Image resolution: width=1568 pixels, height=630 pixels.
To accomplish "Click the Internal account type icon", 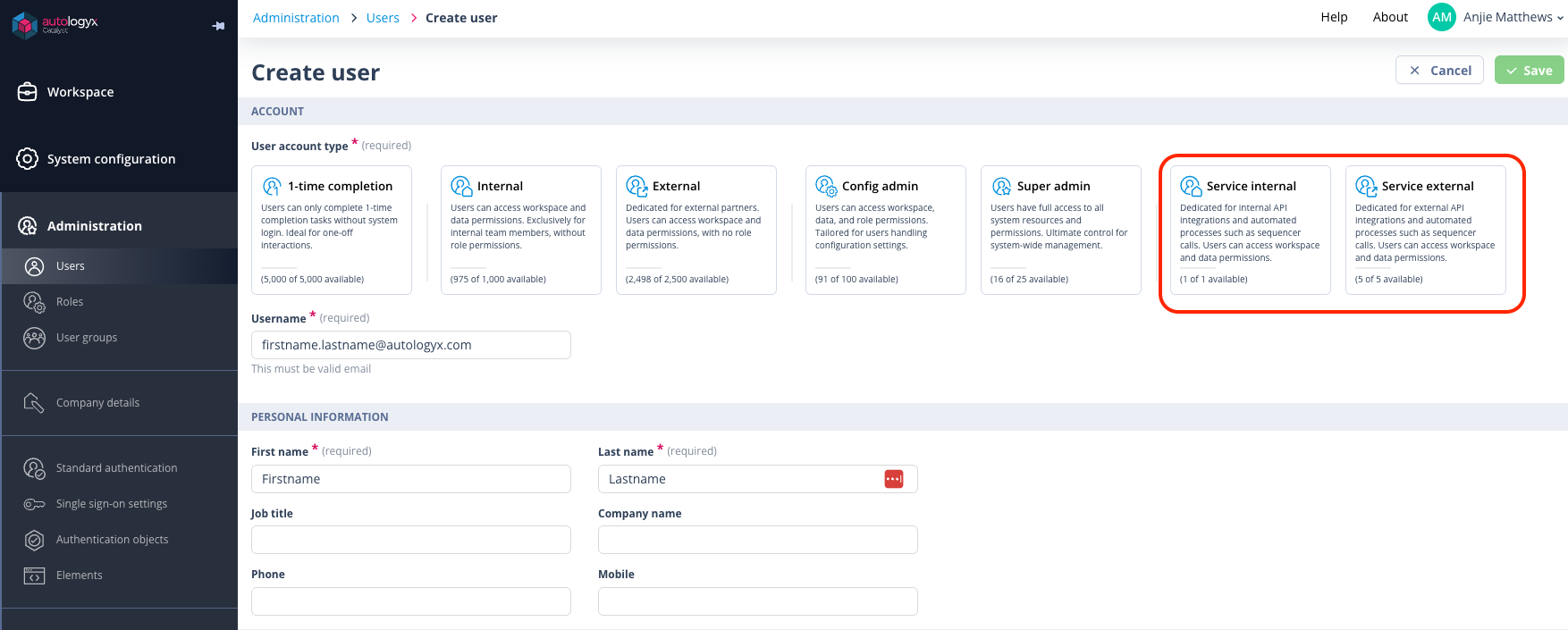I will point(461,186).
